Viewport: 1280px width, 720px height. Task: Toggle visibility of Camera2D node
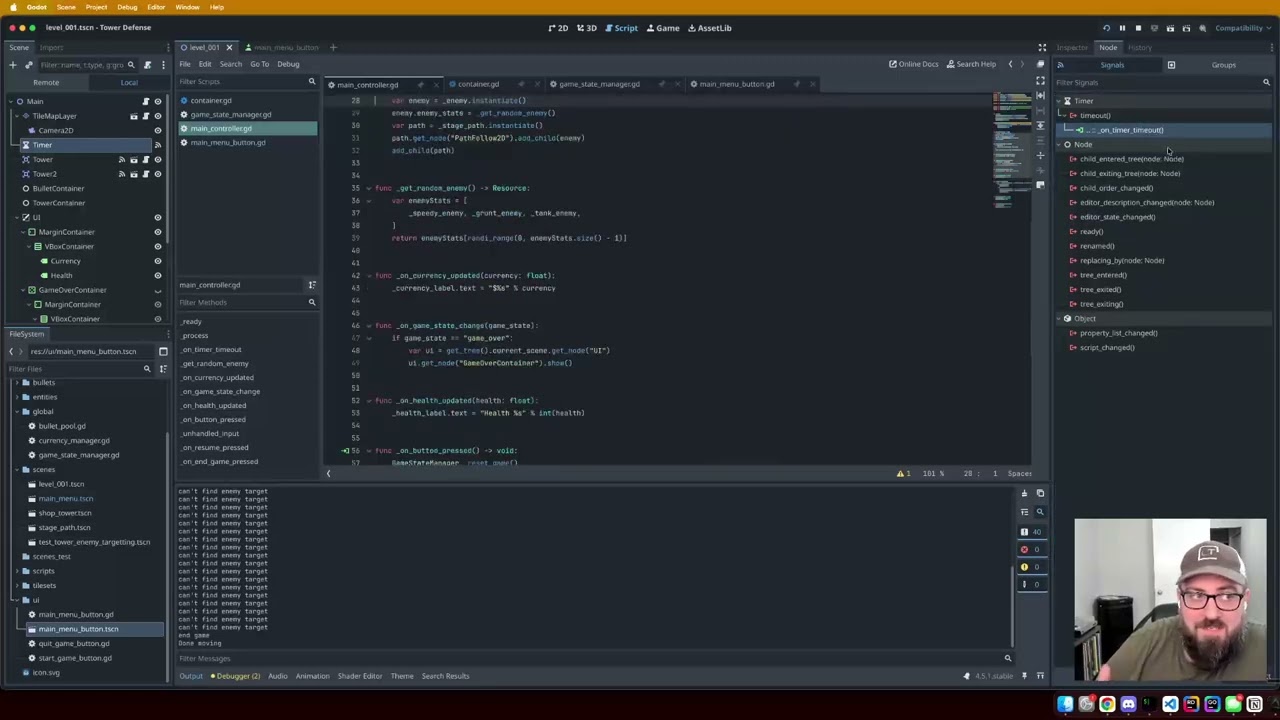158,131
